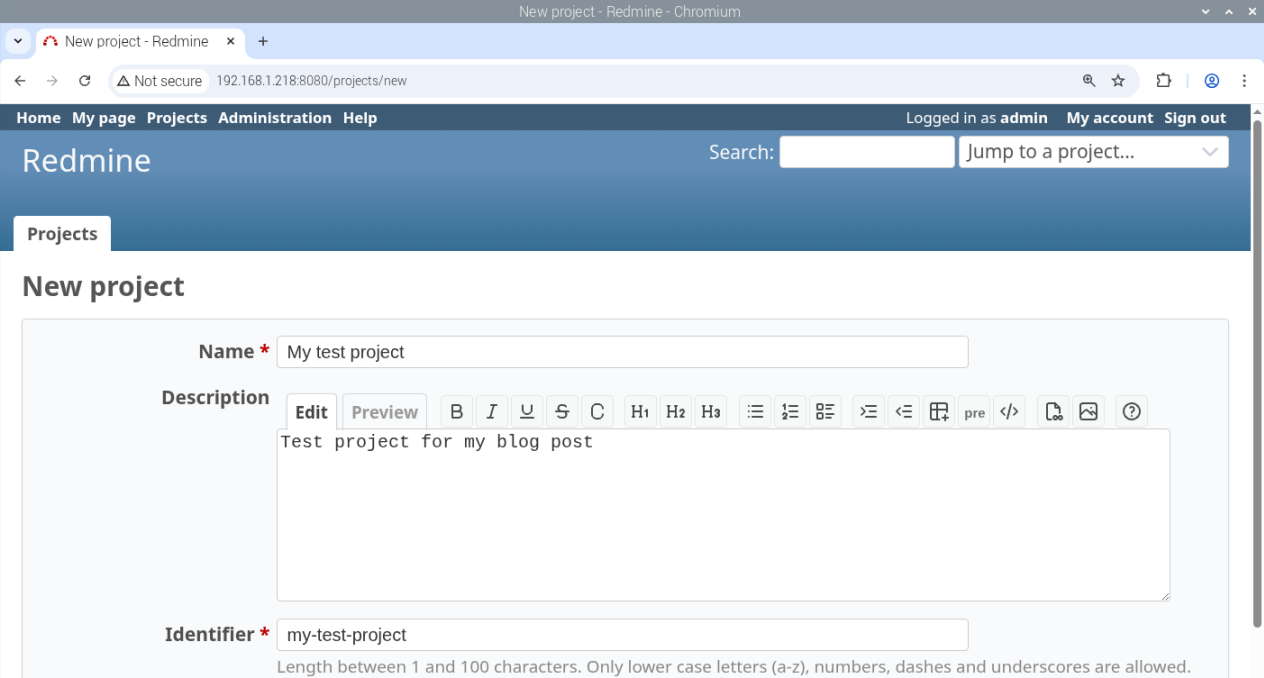Insert a table into the description
1264x678 pixels.
938,411
